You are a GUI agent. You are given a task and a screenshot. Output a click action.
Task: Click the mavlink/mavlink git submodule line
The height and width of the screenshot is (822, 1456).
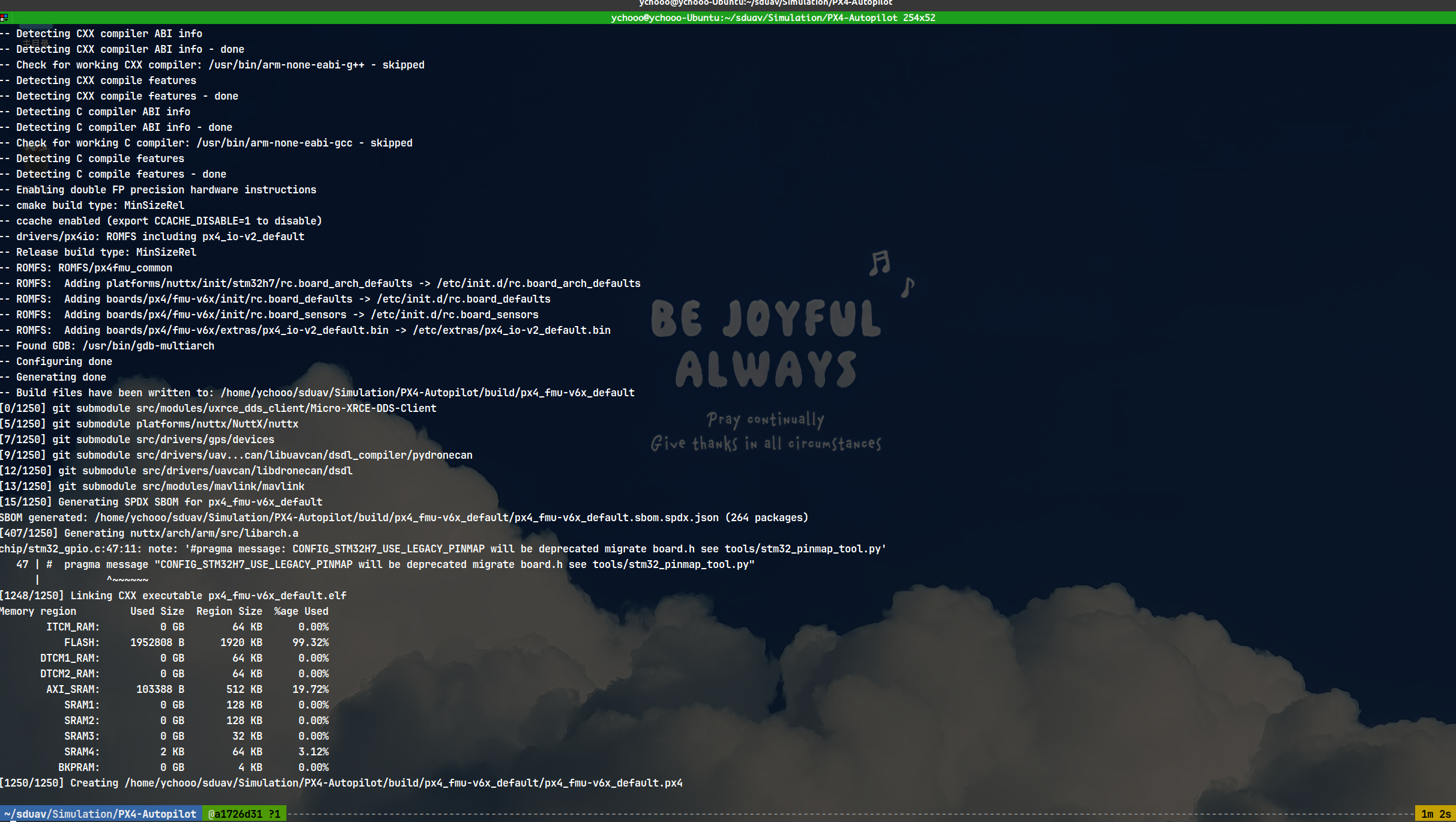153,486
